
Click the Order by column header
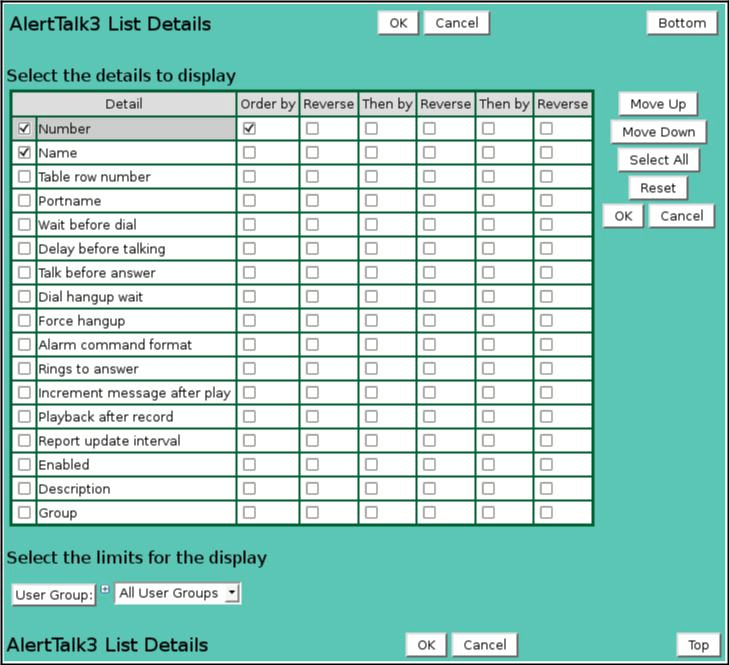click(x=268, y=104)
